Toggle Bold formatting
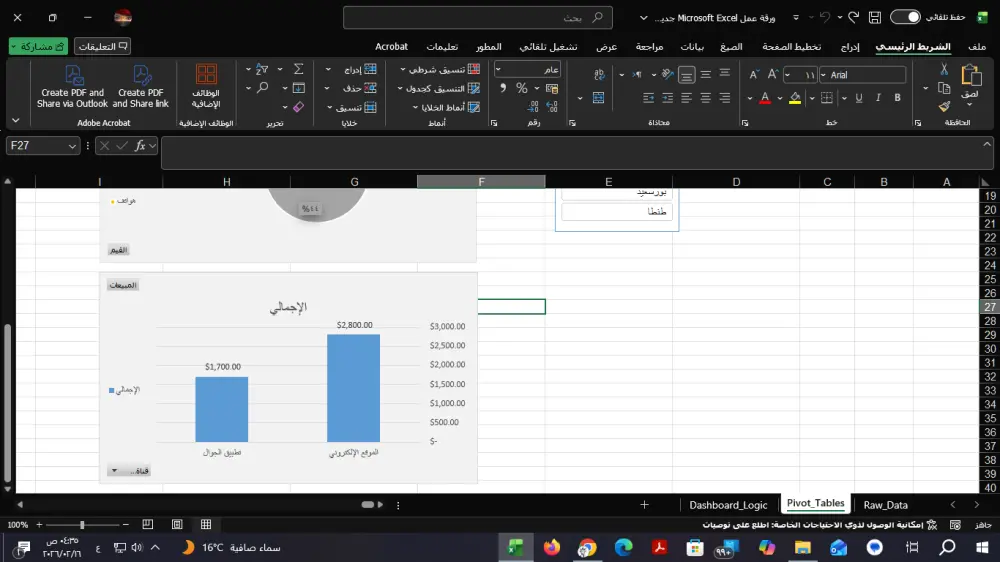 pyautogui.click(x=897, y=98)
